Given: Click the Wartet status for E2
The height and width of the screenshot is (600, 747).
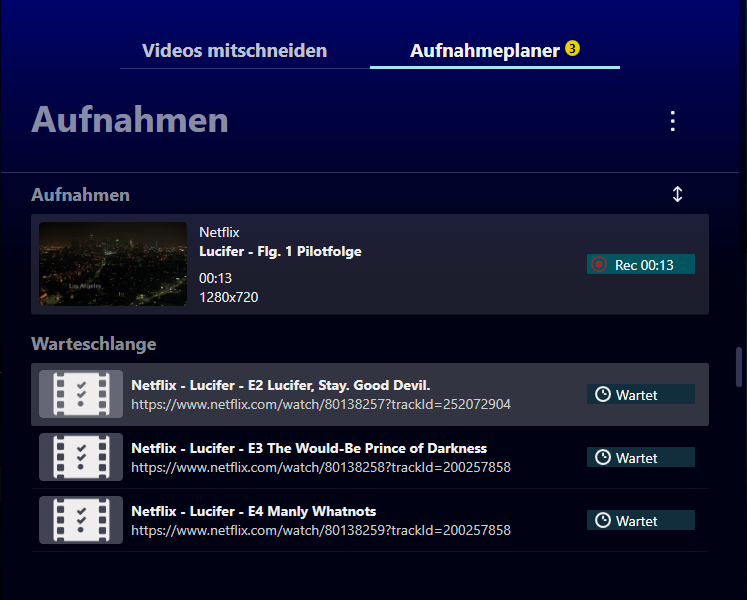Looking at the screenshot, I should click(641, 394).
